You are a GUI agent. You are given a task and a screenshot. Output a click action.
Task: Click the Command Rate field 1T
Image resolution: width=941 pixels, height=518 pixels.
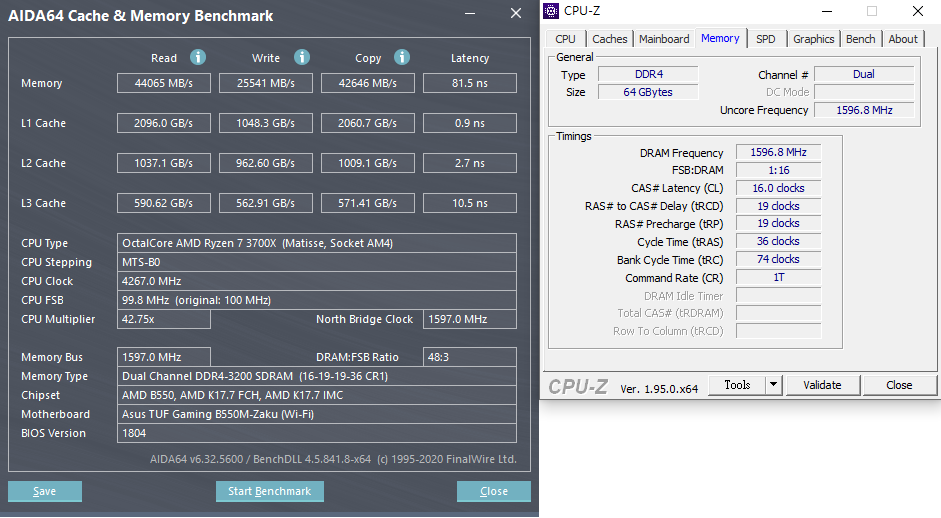(778, 277)
